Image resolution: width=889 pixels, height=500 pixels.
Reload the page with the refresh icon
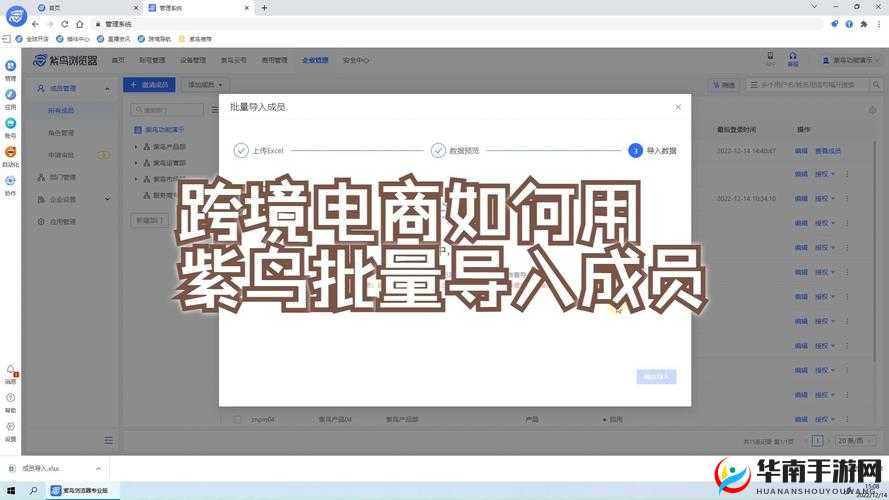pos(65,24)
